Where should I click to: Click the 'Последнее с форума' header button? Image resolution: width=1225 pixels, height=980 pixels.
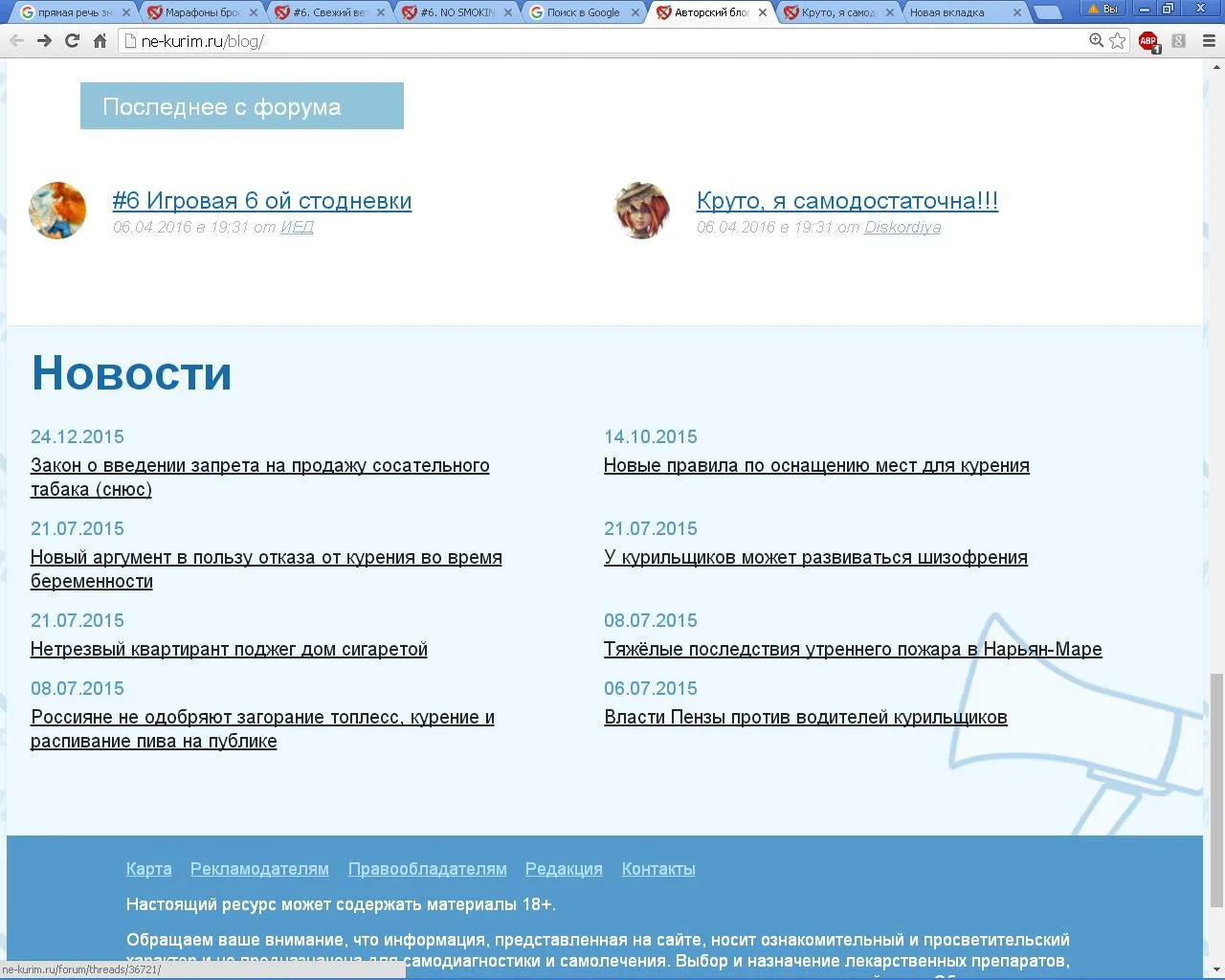(242, 105)
